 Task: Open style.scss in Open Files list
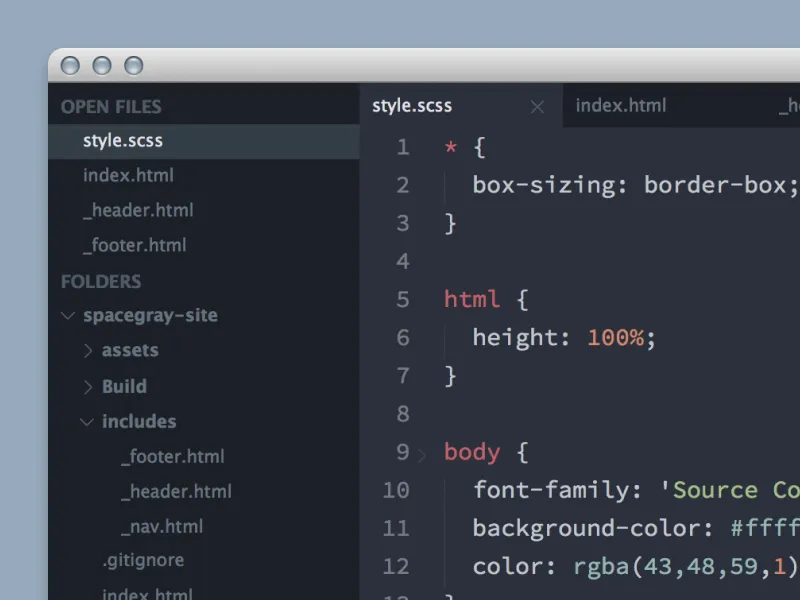123,141
